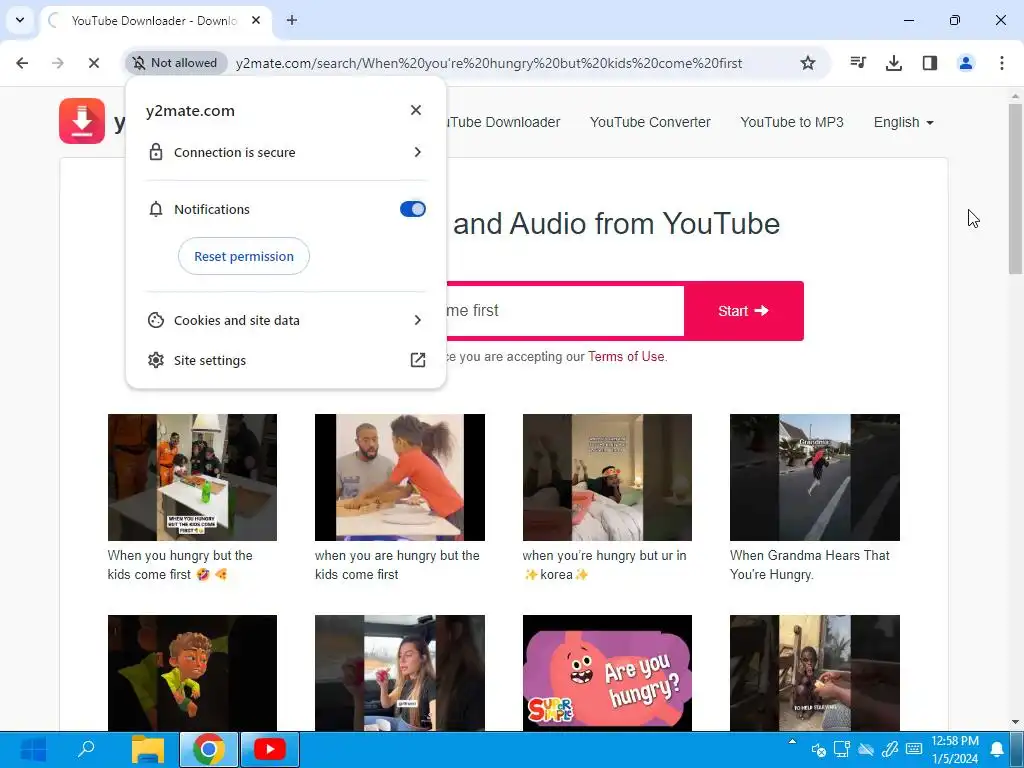Click the browser forward arrow
The height and width of the screenshot is (768, 1024).
point(57,63)
